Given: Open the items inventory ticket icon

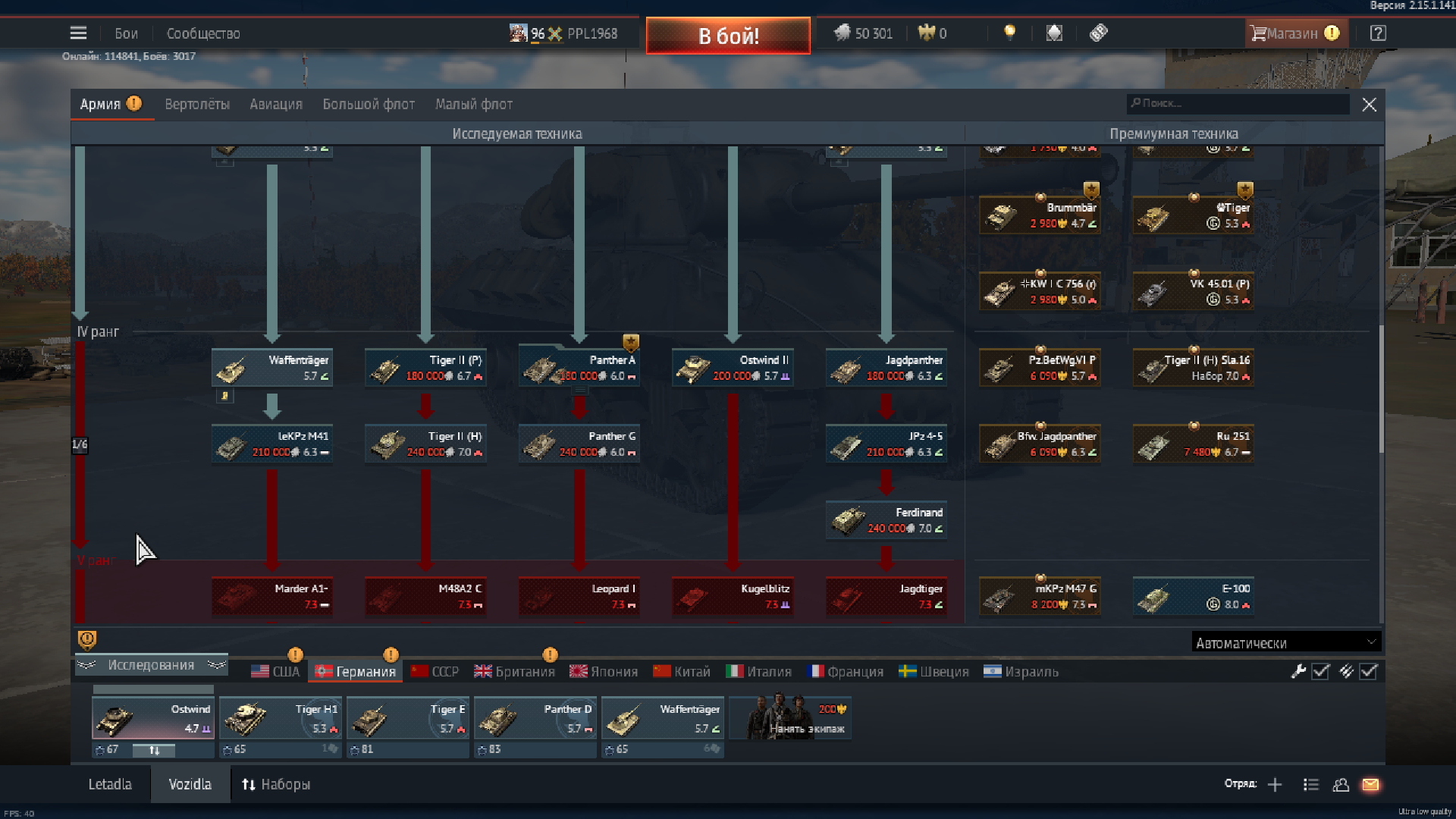Looking at the screenshot, I should 1099,33.
